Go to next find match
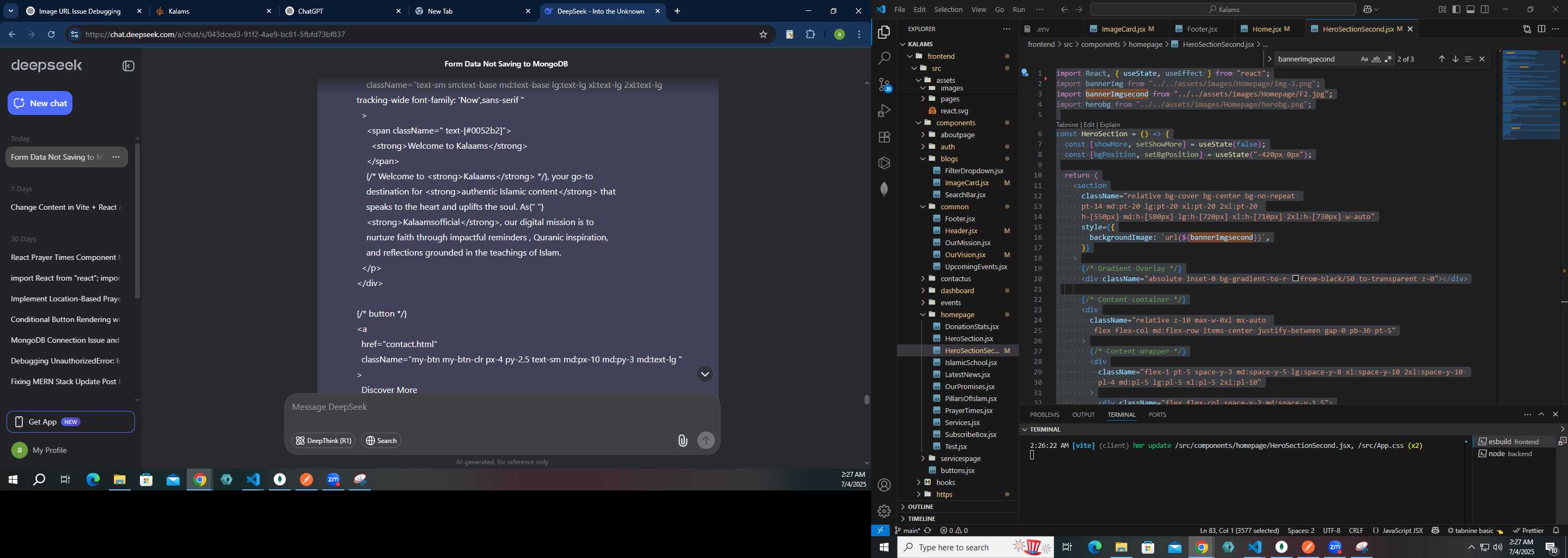The width and height of the screenshot is (1568, 558). [1455, 59]
